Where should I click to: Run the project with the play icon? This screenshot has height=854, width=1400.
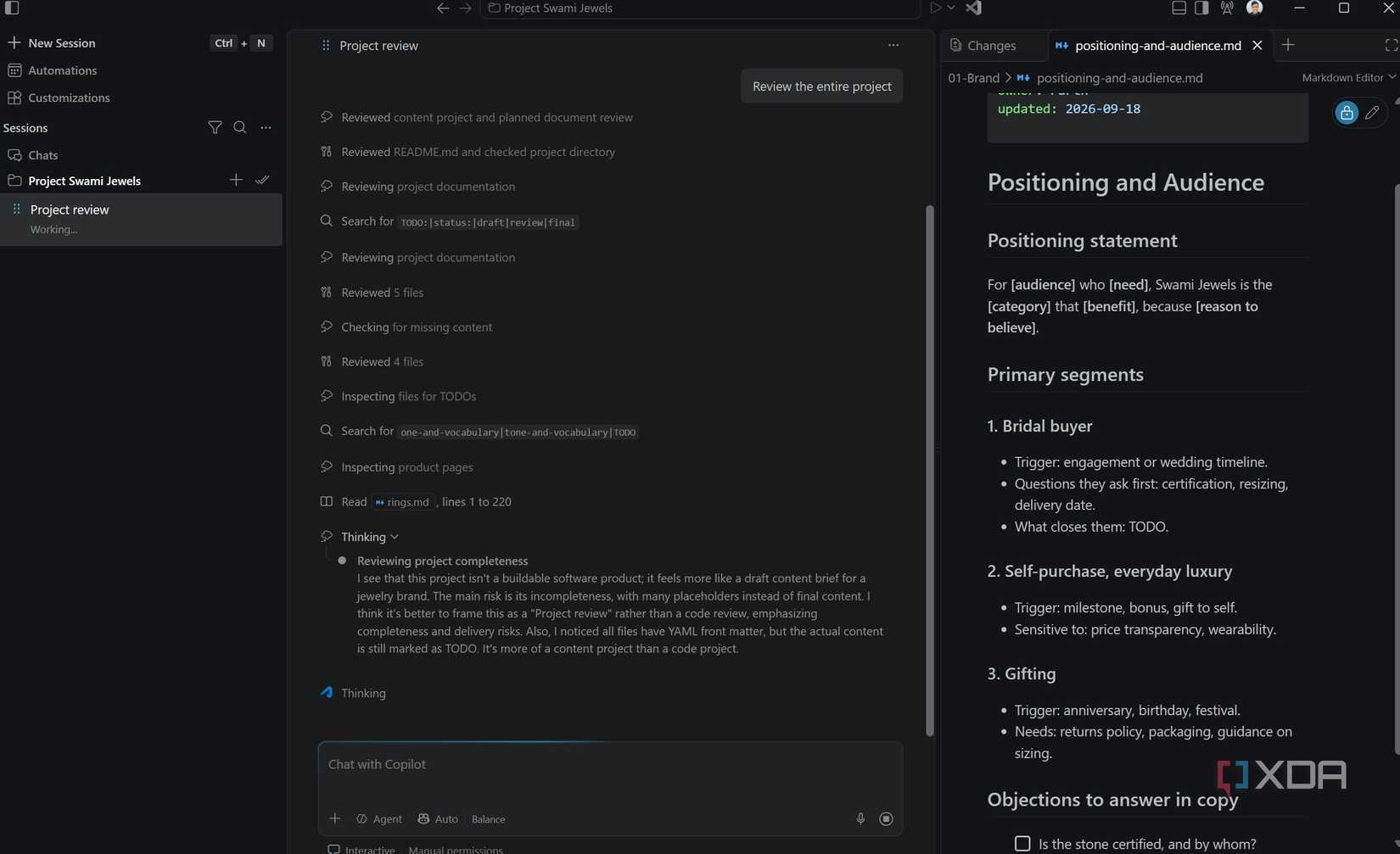pyautogui.click(x=935, y=8)
